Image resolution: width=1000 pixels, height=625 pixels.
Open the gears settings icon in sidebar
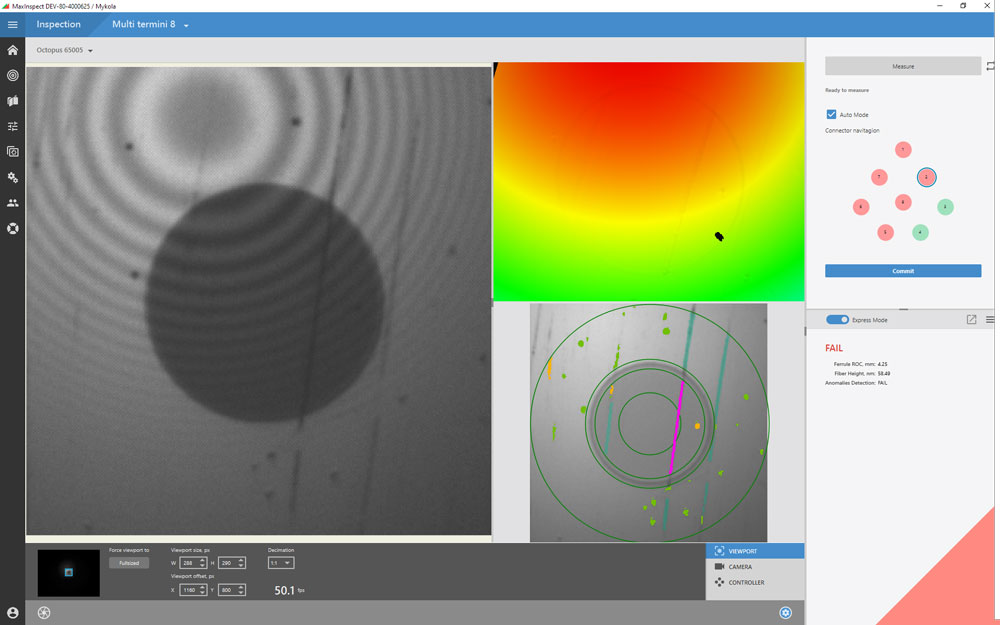click(x=12, y=177)
